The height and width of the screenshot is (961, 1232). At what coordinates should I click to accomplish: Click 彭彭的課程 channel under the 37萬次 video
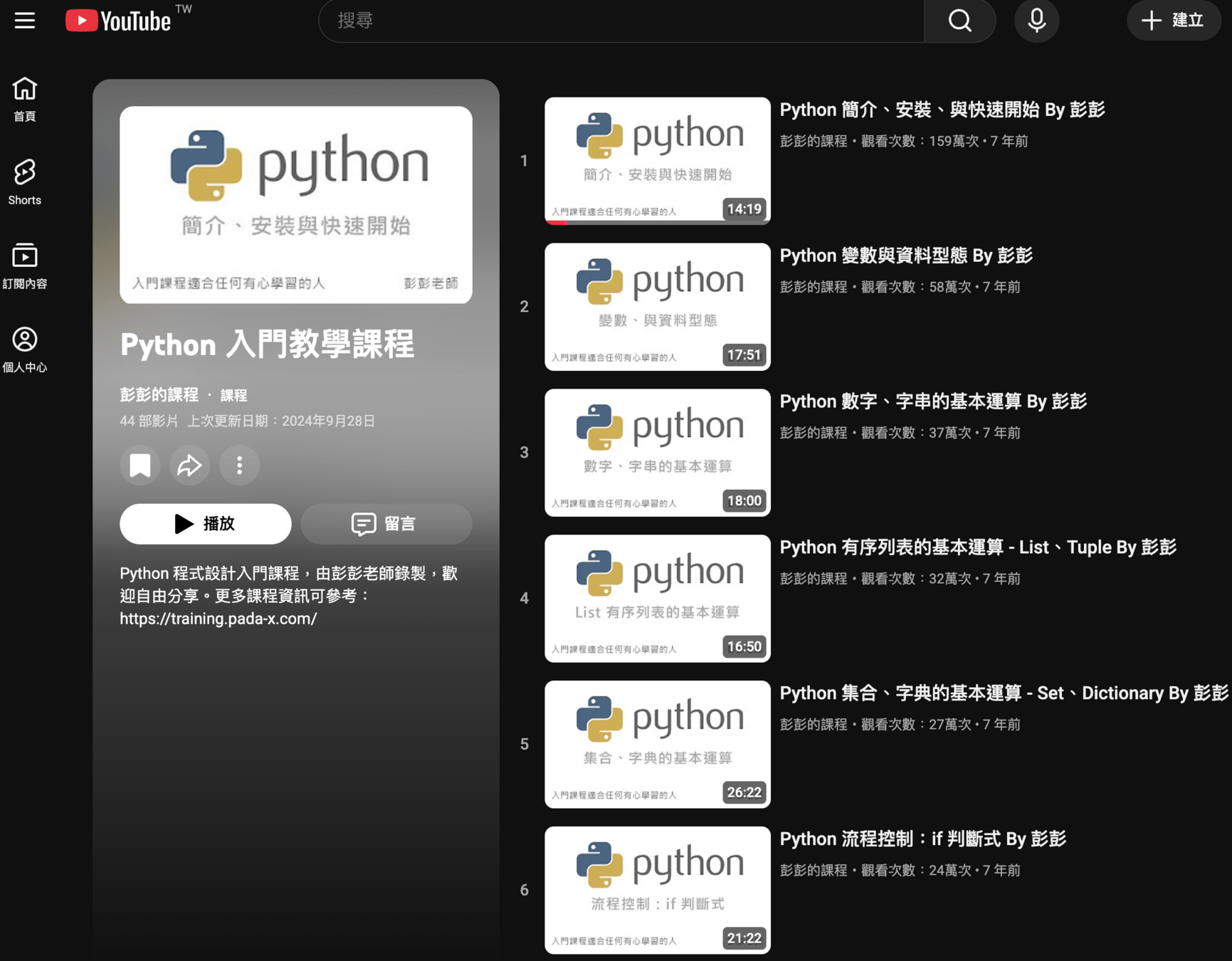click(814, 433)
